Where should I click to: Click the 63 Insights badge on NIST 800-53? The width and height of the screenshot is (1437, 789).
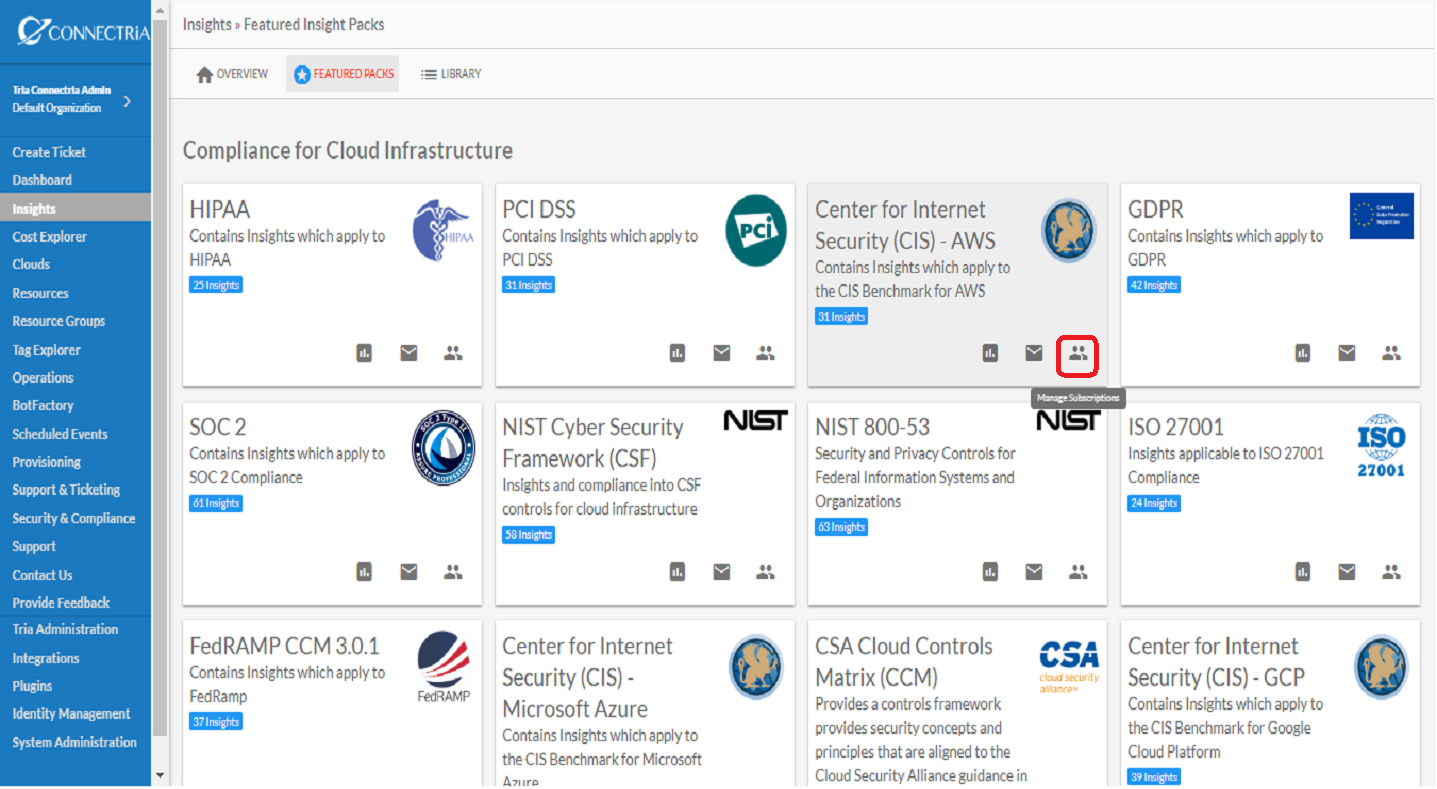(842, 527)
